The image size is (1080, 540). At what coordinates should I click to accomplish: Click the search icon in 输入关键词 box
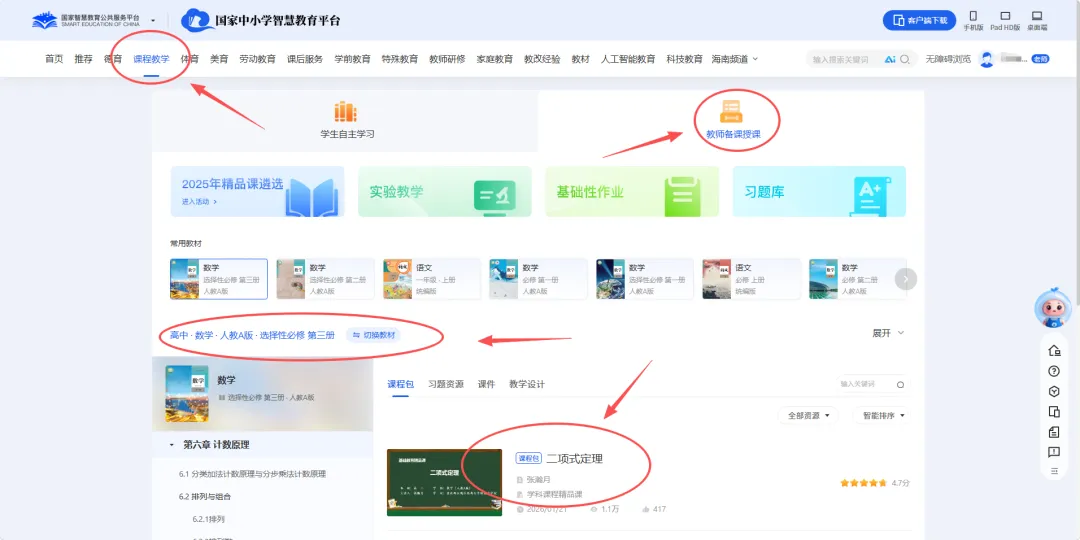(x=900, y=384)
